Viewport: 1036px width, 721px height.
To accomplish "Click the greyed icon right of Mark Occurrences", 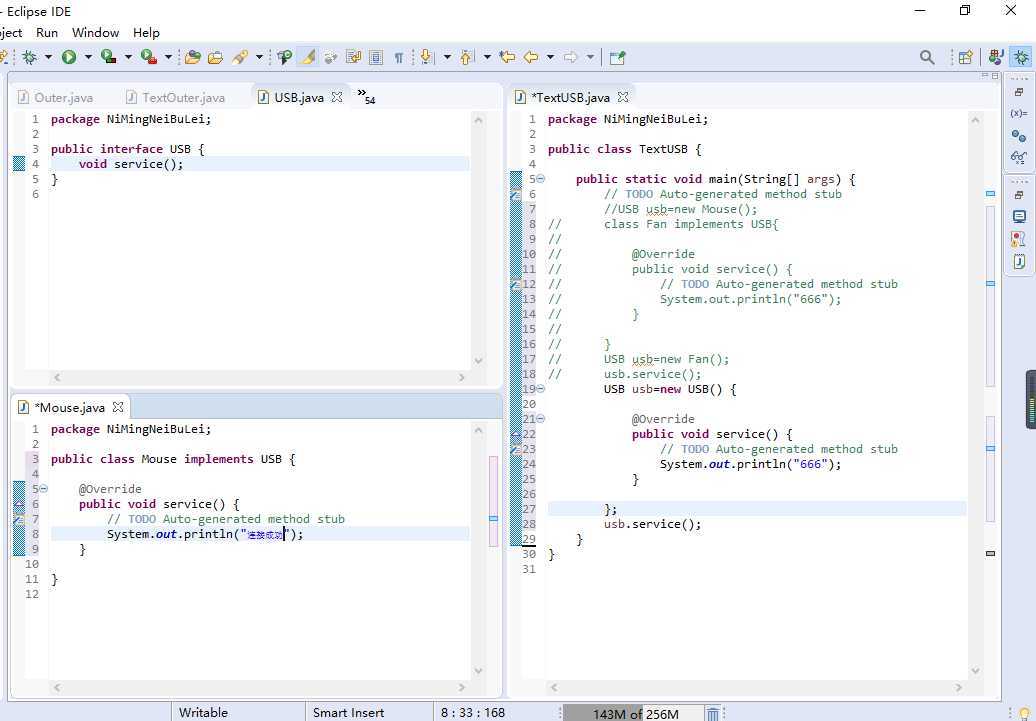I will pyautogui.click(x=330, y=57).
